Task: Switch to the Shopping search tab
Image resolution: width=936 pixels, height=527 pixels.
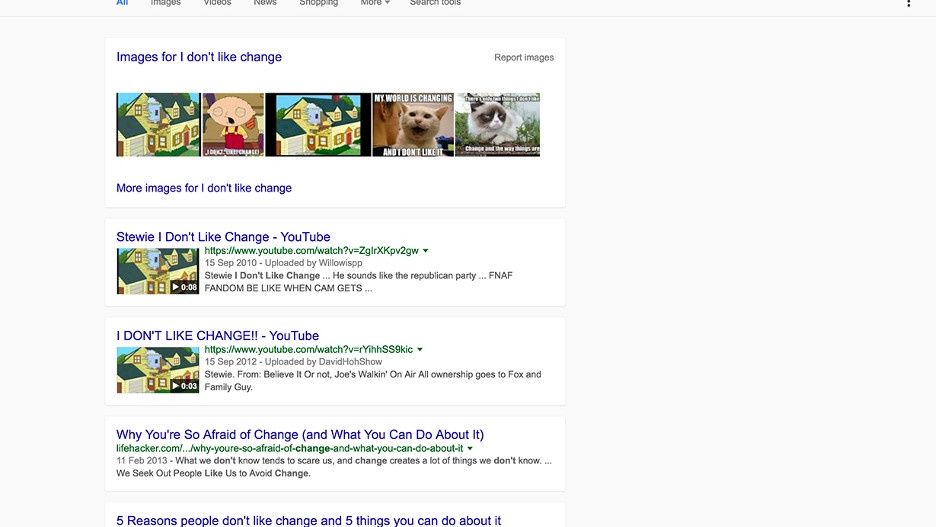Action: click(x=319, y=3)
